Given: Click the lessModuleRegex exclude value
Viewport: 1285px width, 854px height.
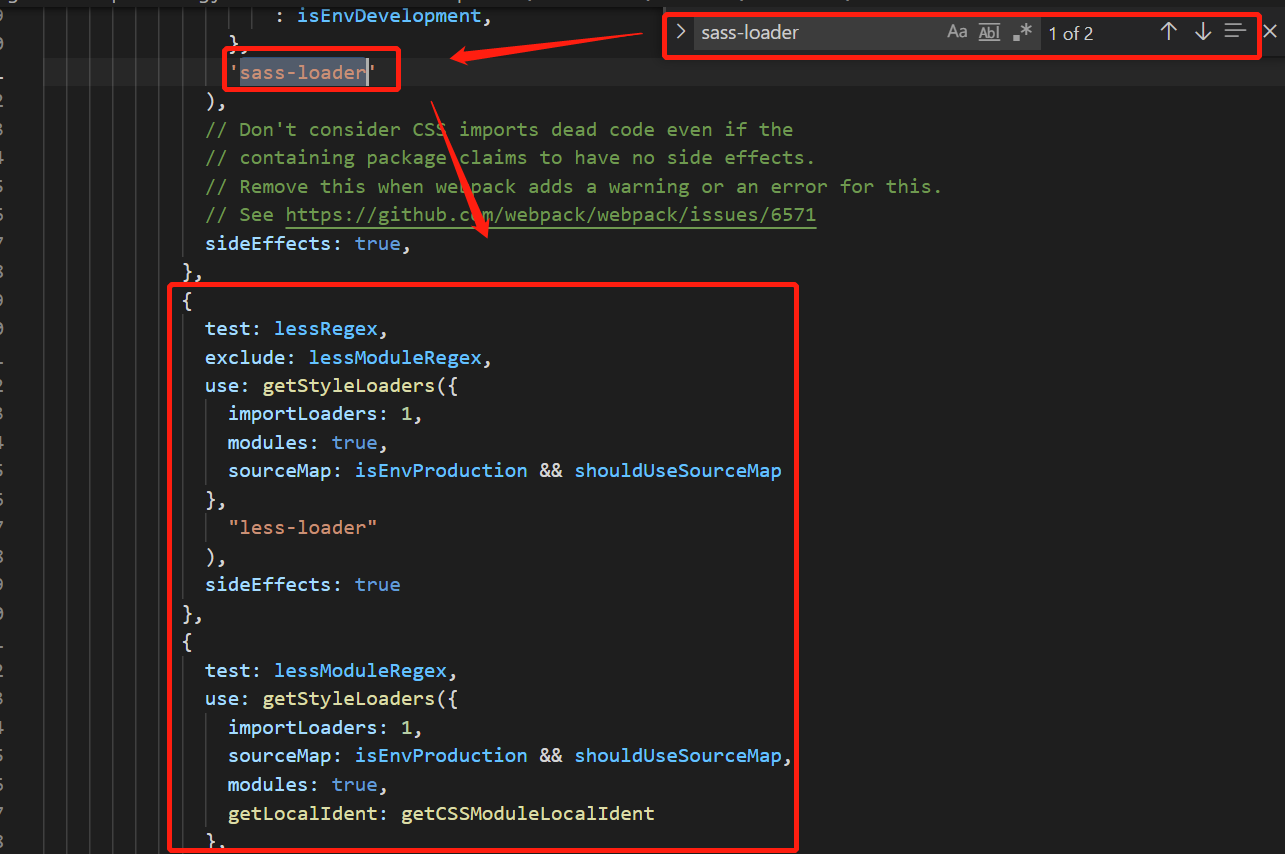Looking at the screenshot, I should coord(395,357).
